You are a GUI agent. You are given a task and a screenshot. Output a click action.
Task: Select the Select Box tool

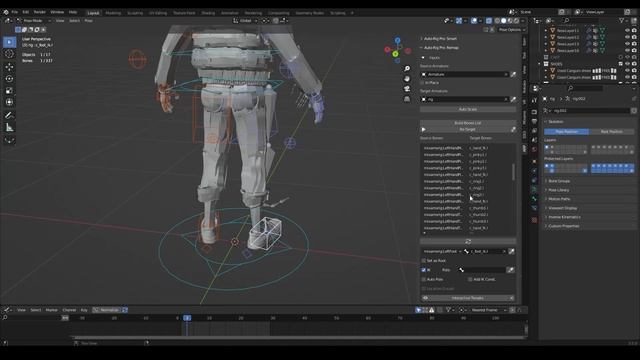pyautogui.click(x=9, y=42)
